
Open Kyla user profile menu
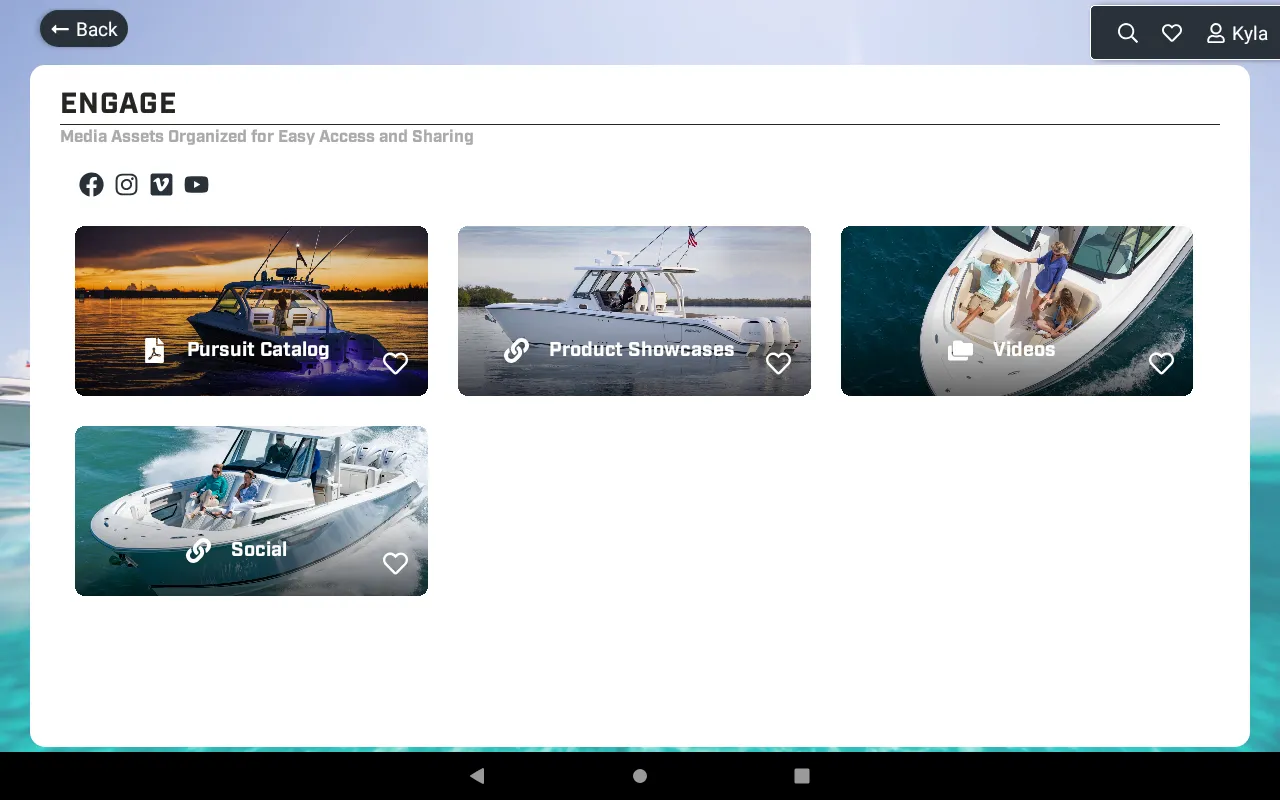(x=1237, y=33)
